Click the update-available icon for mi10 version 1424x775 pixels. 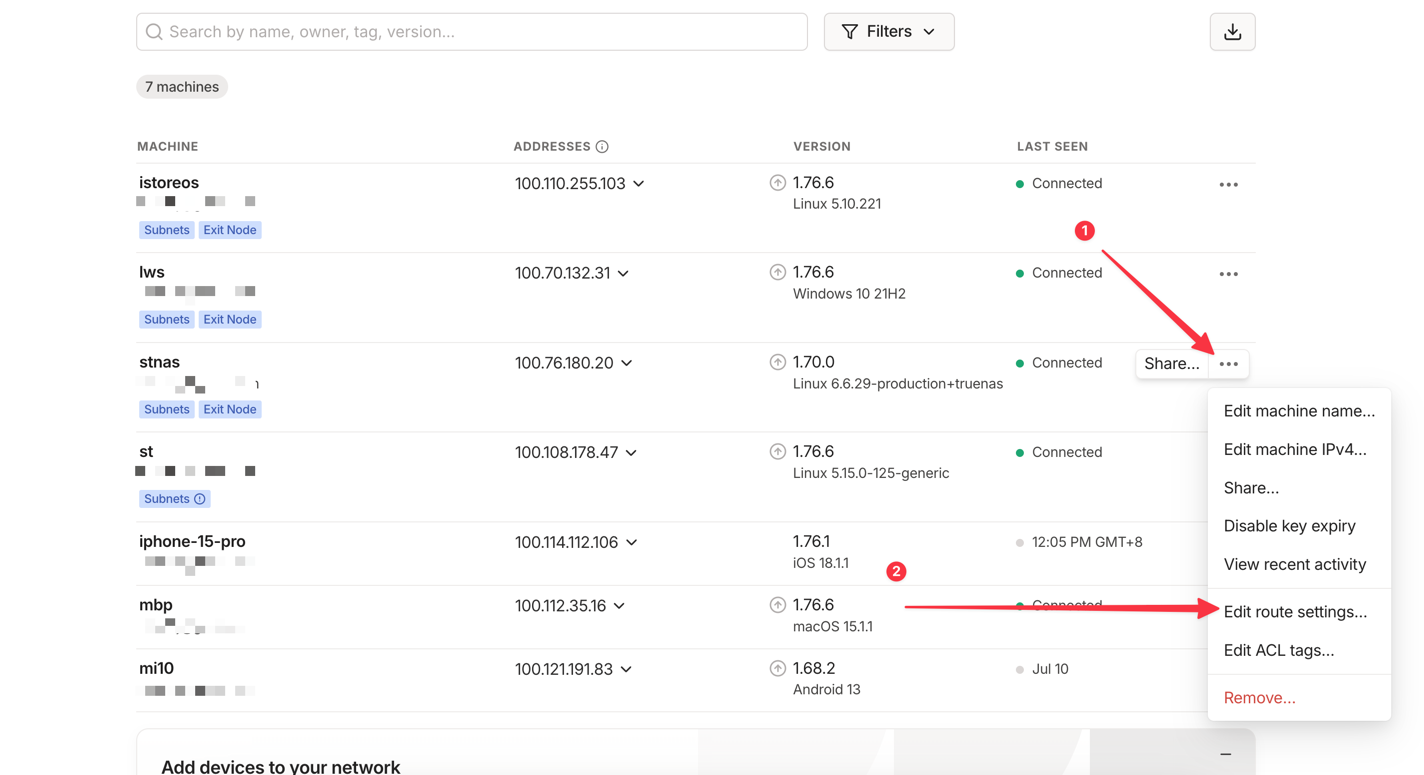tap(777, 668)
